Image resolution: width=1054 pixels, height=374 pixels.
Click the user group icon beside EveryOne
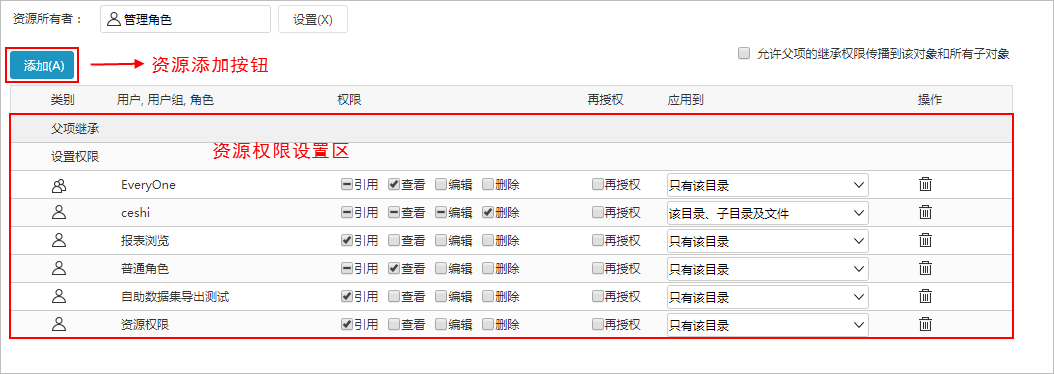point(60,185)
